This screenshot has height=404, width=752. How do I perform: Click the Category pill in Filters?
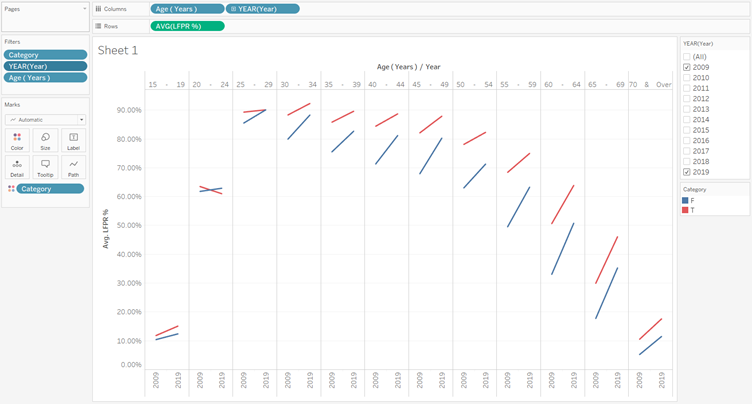tap(45, 55)
